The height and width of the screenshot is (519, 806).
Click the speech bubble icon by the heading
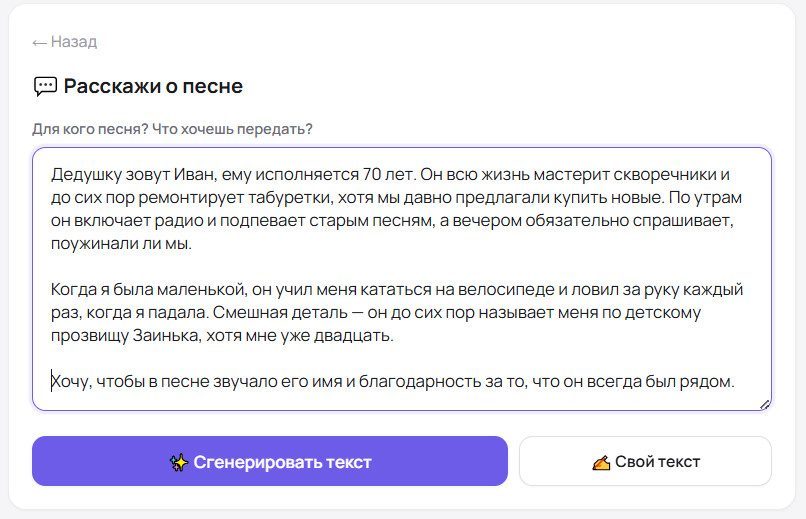tap(45, 86)
